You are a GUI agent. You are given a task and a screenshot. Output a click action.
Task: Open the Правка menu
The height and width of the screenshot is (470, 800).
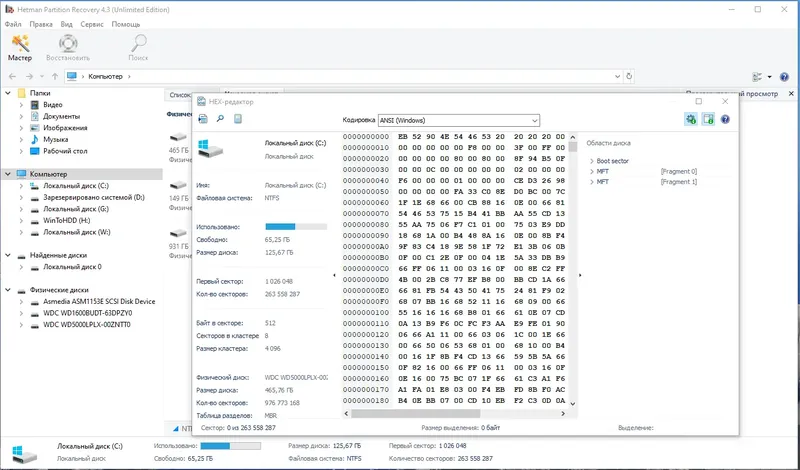point(41,24)
